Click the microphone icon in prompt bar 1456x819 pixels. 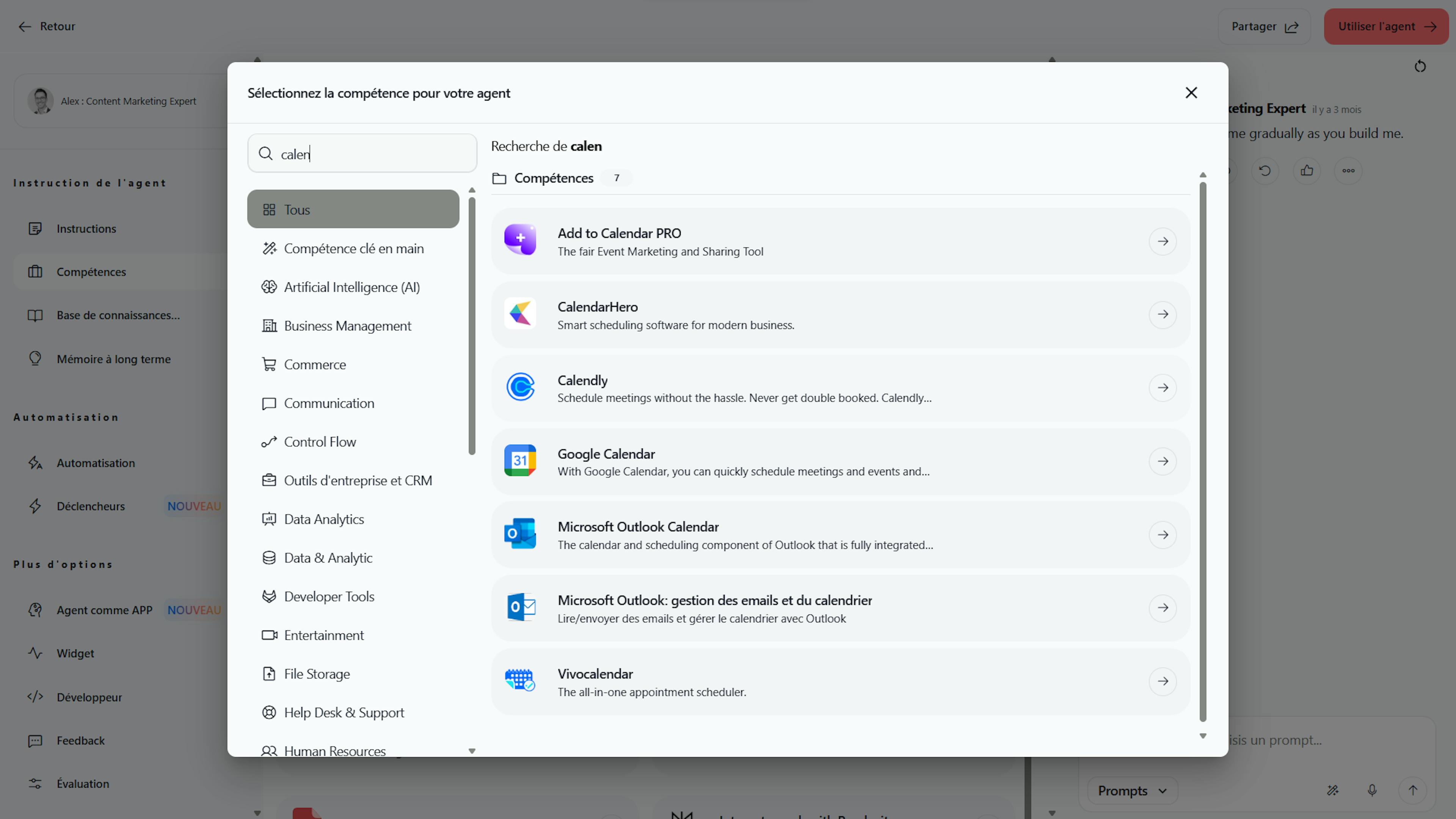pyautogui.click(x=1372, y=790)
